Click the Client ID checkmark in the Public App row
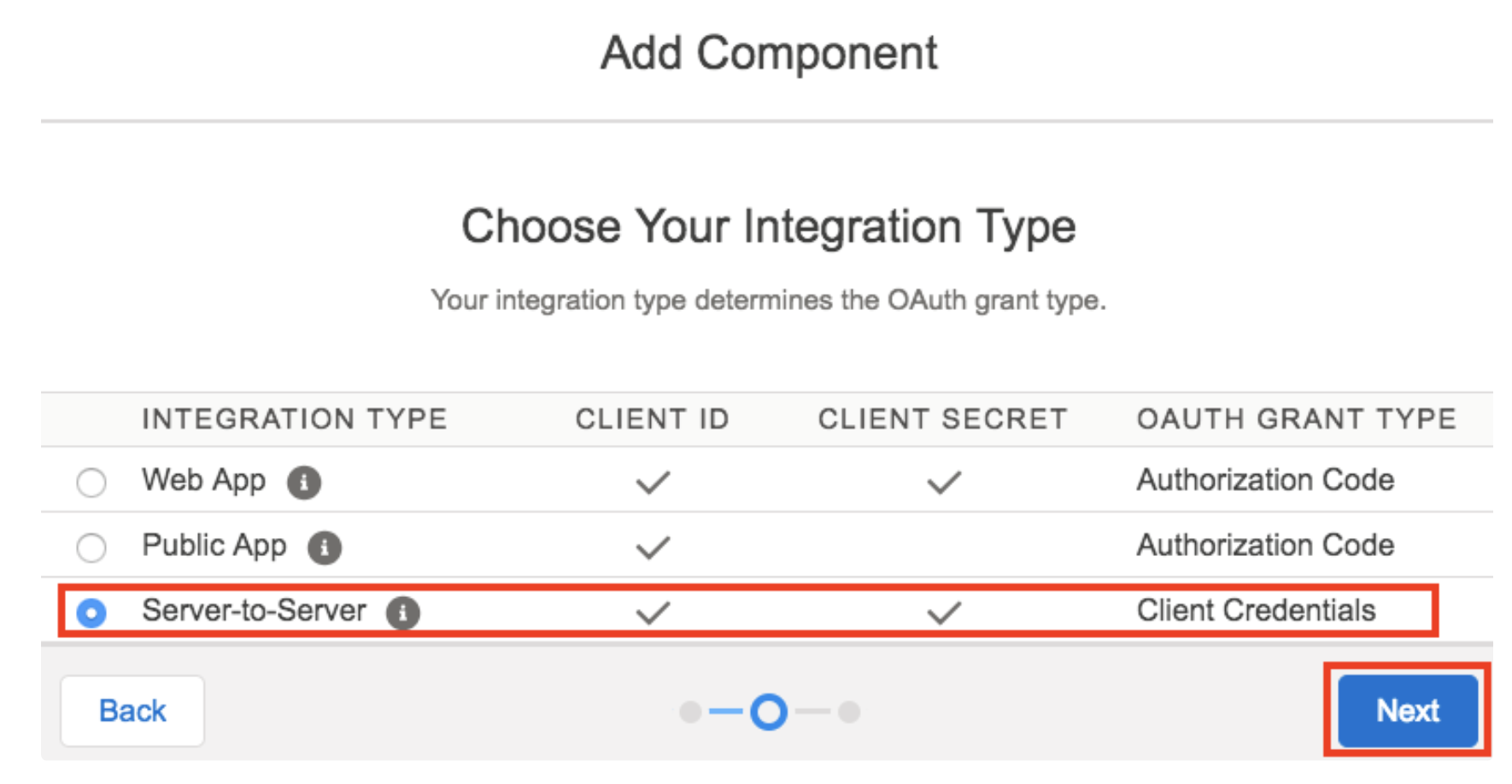Screen dimensions: 1512x784 (x=653, y=547)
